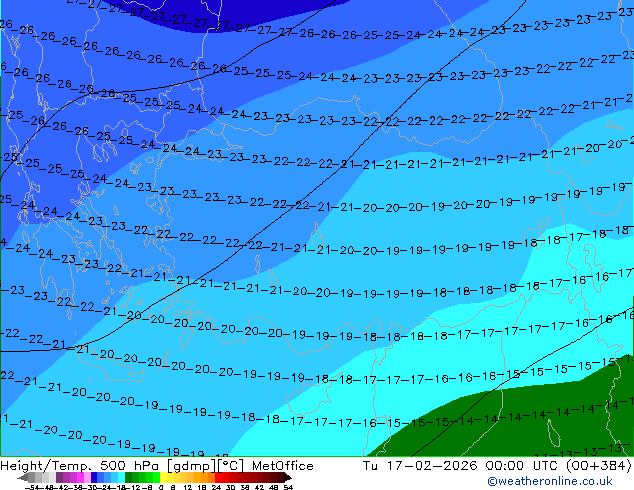
Task: Click the '(00+384)' forecast offset text
Action: (600, 466)
